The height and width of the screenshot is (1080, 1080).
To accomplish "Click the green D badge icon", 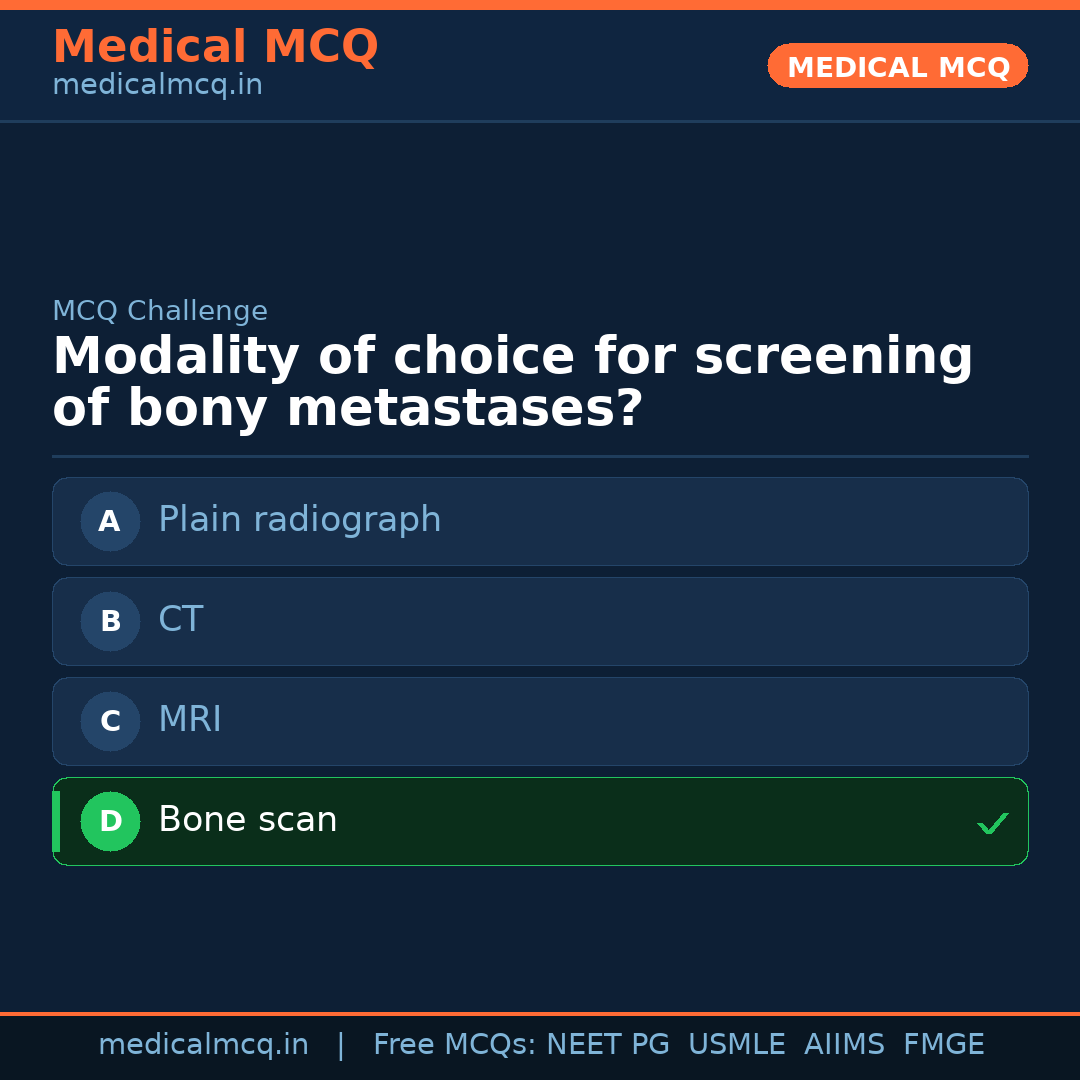I will coord(110,821).
